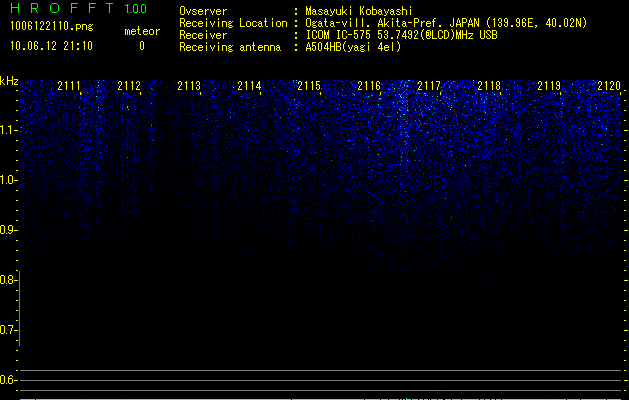The image size is (629, 400).
Task: Click the 0.6 frequency axis label
Action: [8, 380]
